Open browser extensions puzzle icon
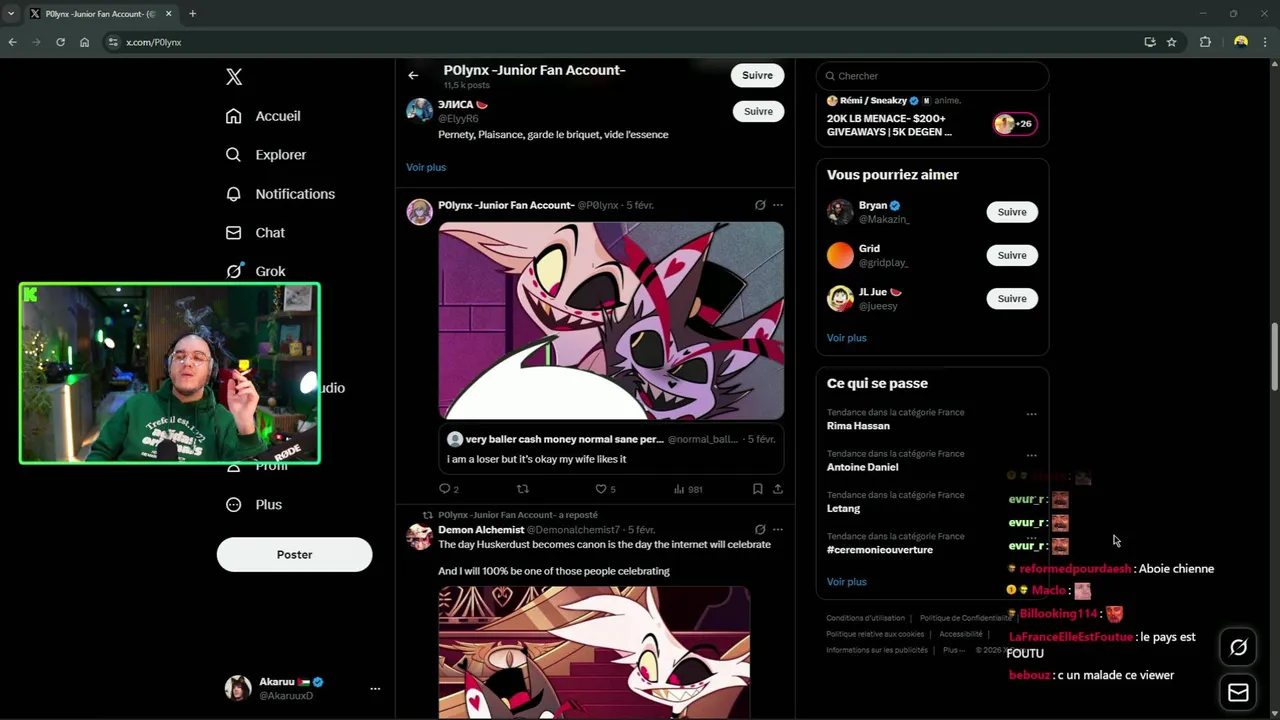 point(1205,42)
